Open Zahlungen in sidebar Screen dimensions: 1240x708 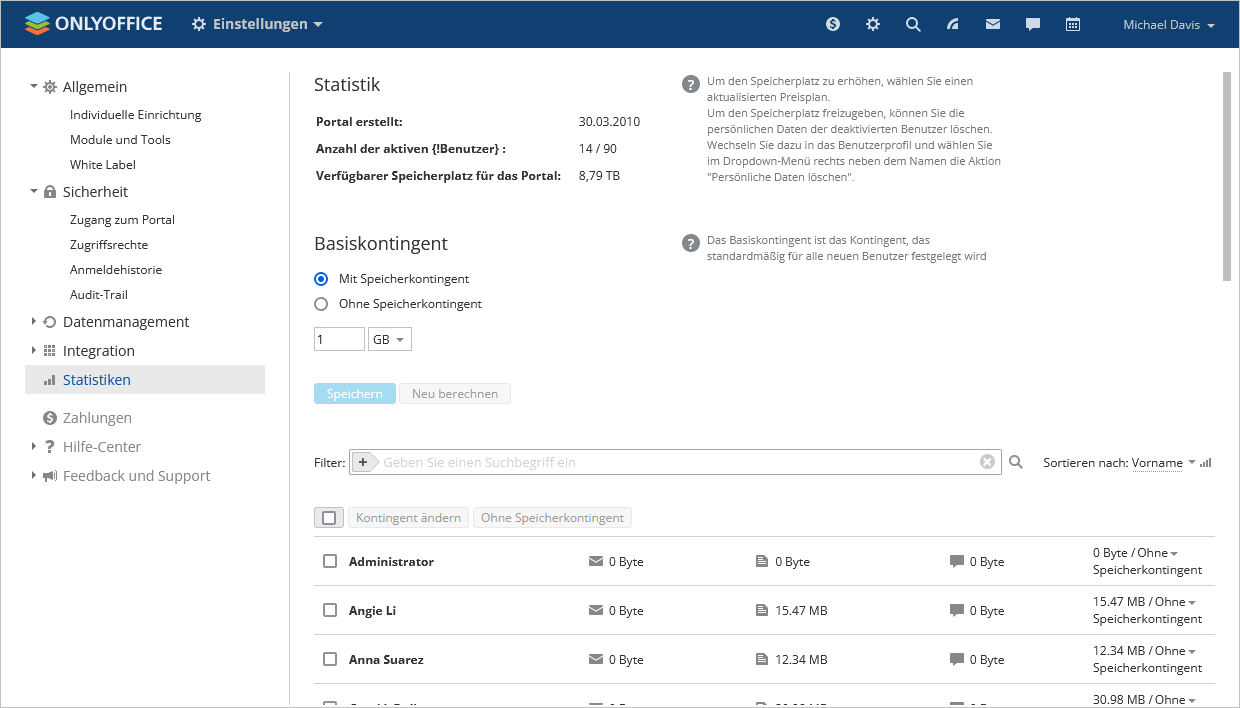pos(97,418)
